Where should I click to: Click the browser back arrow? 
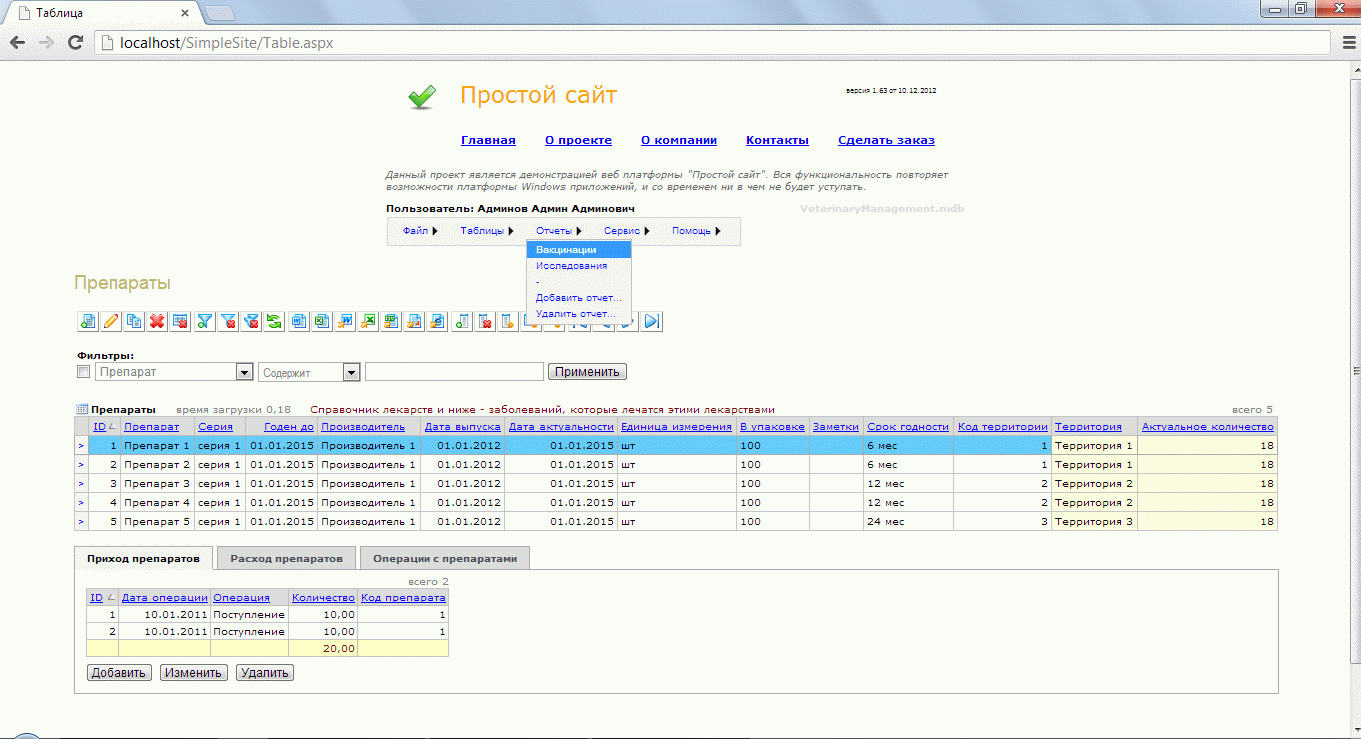[x=17, y=42]
